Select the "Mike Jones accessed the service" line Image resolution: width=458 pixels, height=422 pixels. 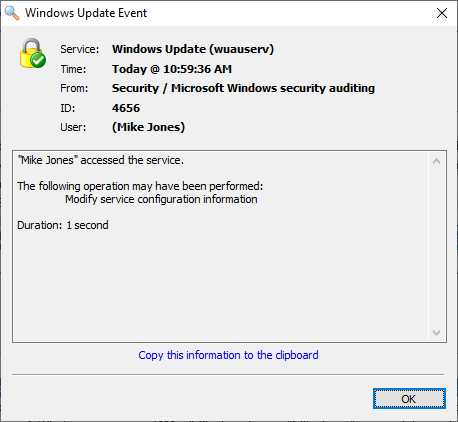101,160
